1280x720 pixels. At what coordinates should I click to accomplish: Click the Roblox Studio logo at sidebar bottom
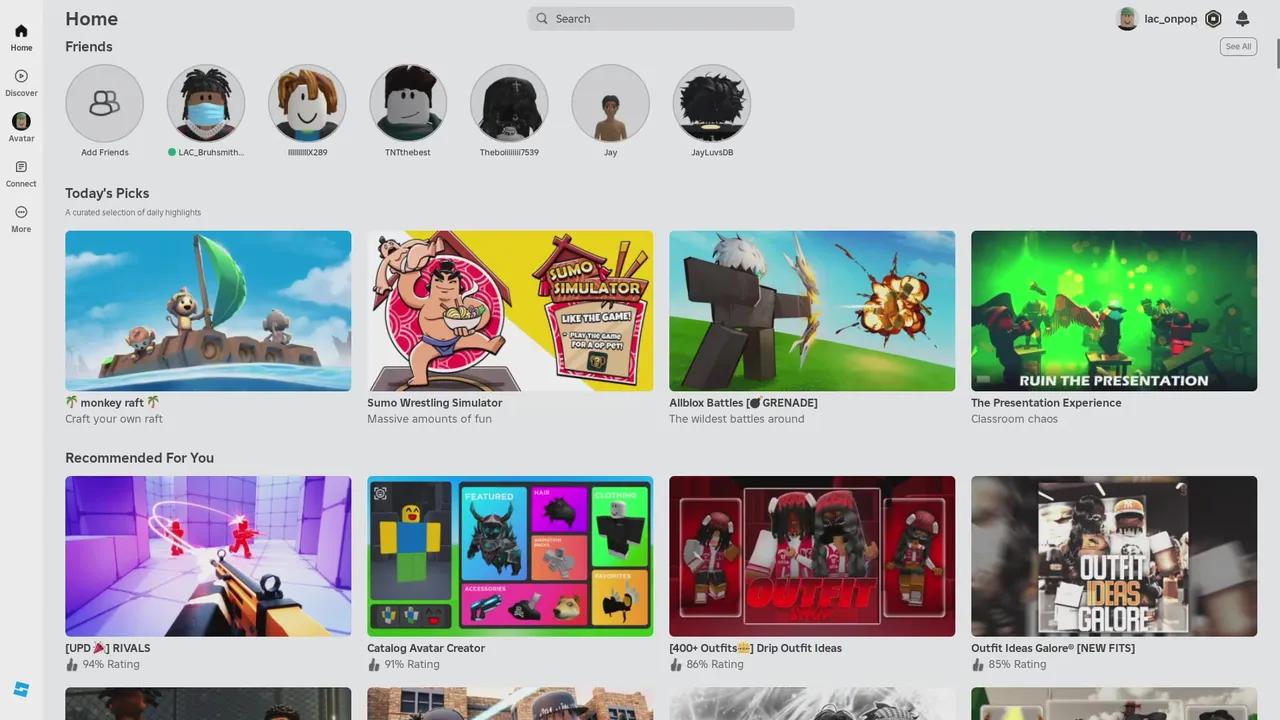(x=21, y=690)
